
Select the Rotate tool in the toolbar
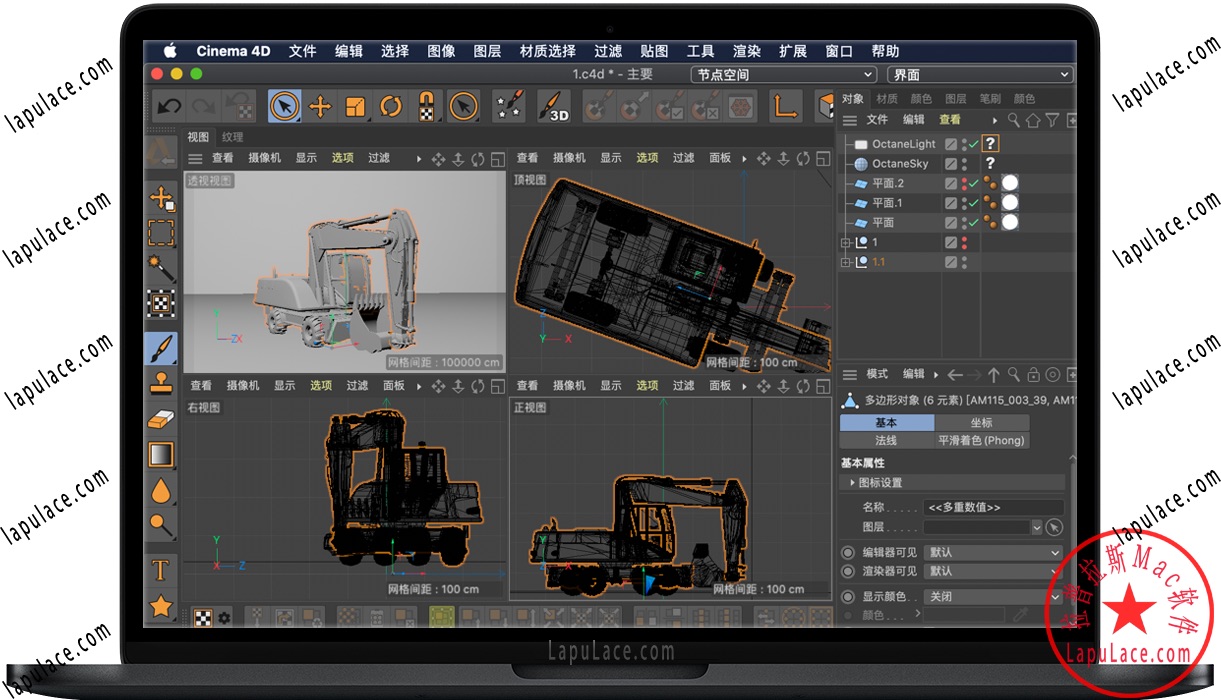coord(391,107)
